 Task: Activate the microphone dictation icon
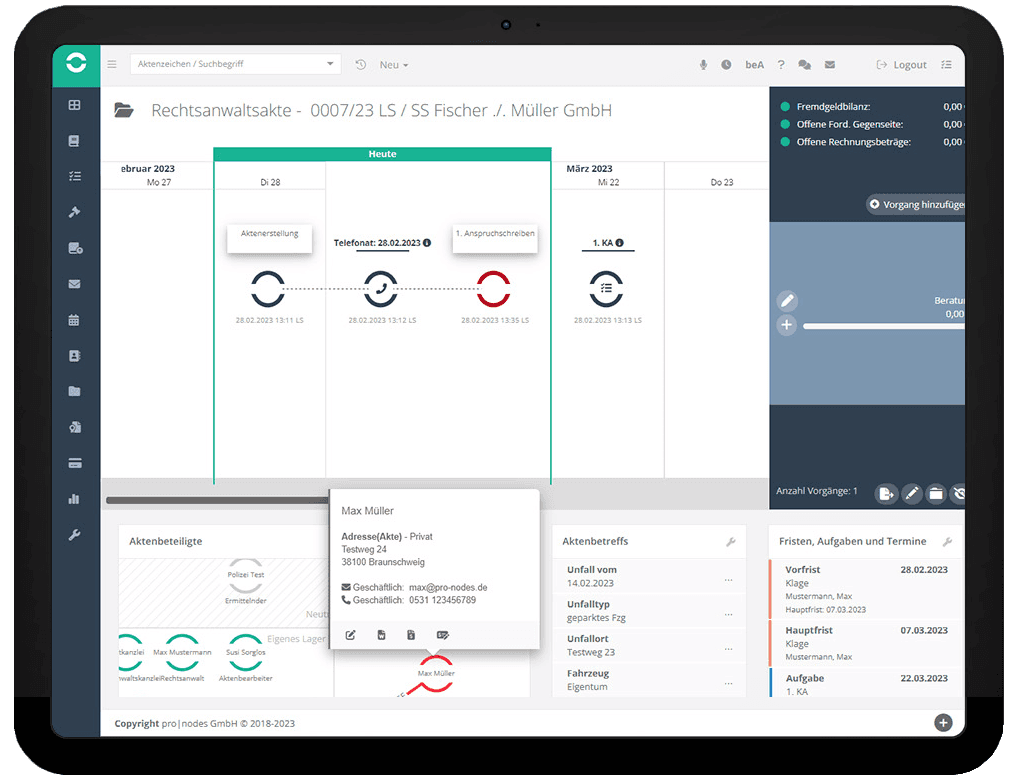(x=704, y=65)
